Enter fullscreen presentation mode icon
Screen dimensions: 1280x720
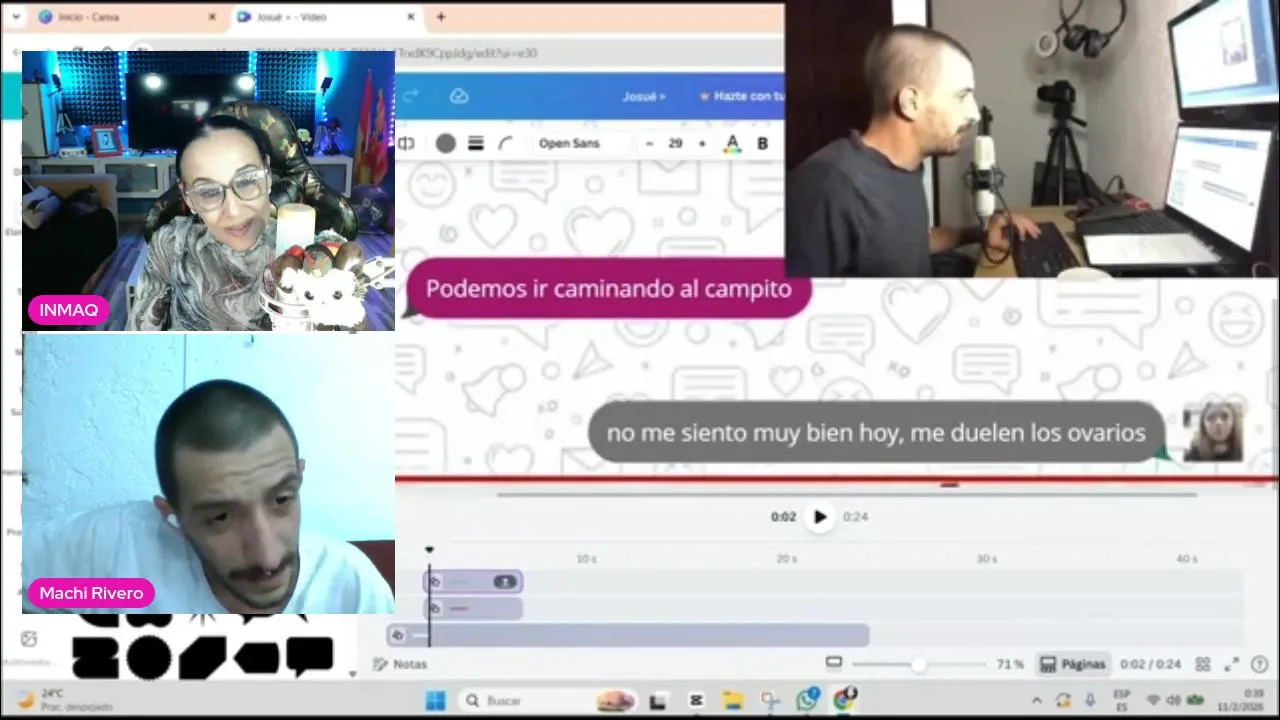tap(1232, 664)
